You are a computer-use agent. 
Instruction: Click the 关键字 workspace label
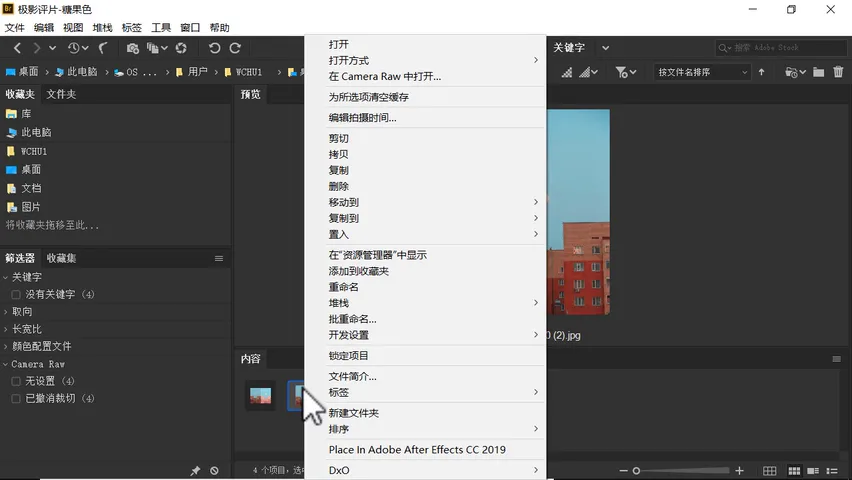point(569,48)
